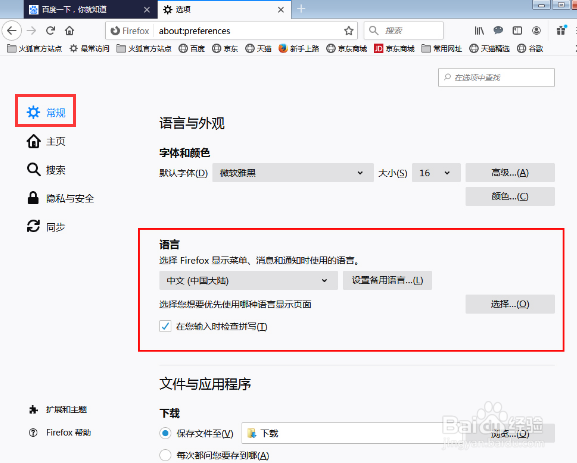577x463 pixels.
Task: Expand the default font 微软雅黑 dropdown
Action: pyautogui.click(x=293, y=173)
